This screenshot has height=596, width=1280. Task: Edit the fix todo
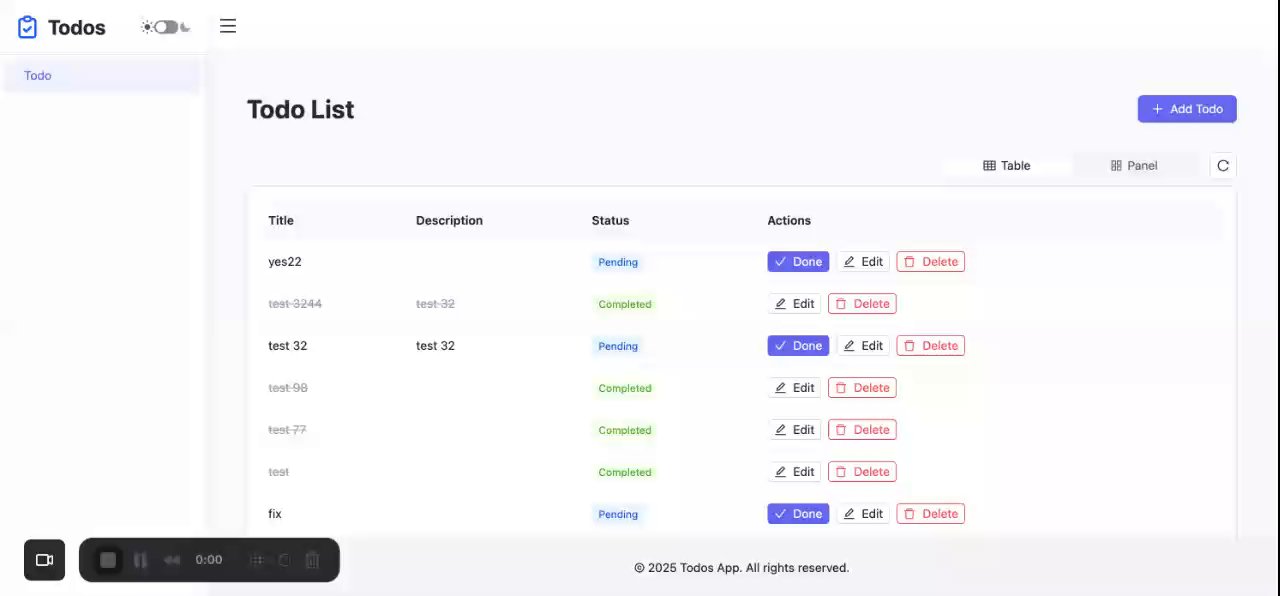[x=863, y=514]
